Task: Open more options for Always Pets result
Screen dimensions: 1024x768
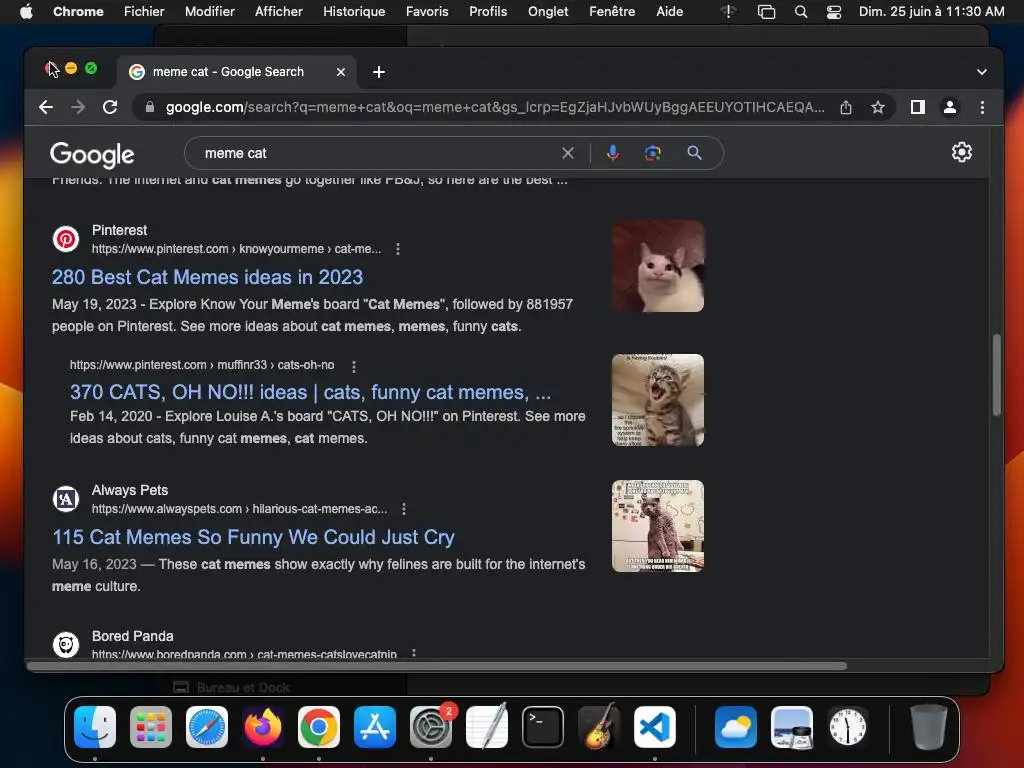Action: click(404, 509)
